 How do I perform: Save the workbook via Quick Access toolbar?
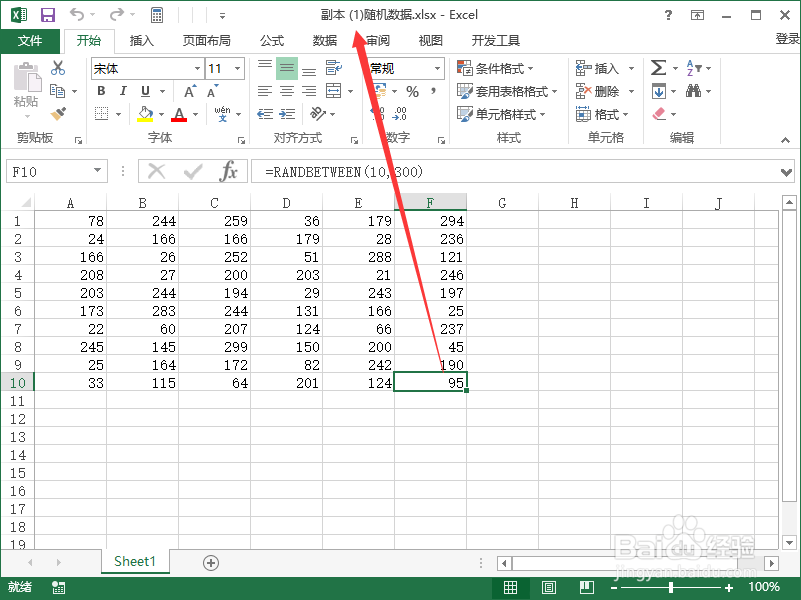coord(47,14)
